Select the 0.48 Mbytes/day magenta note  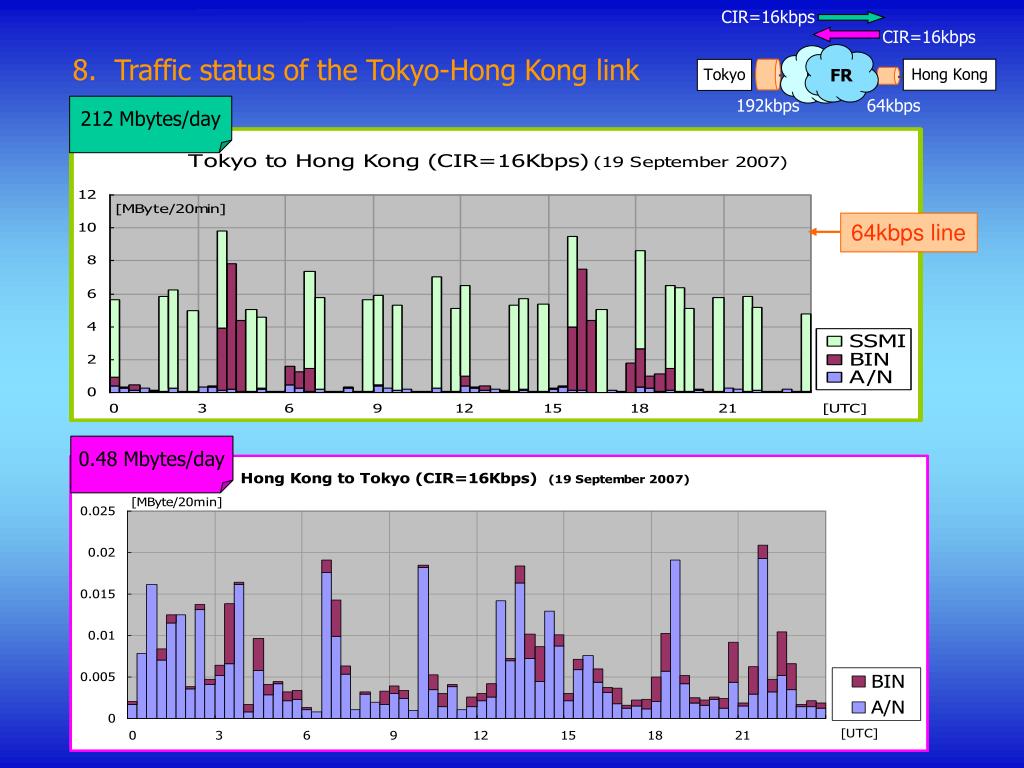(x=152, y=464)
